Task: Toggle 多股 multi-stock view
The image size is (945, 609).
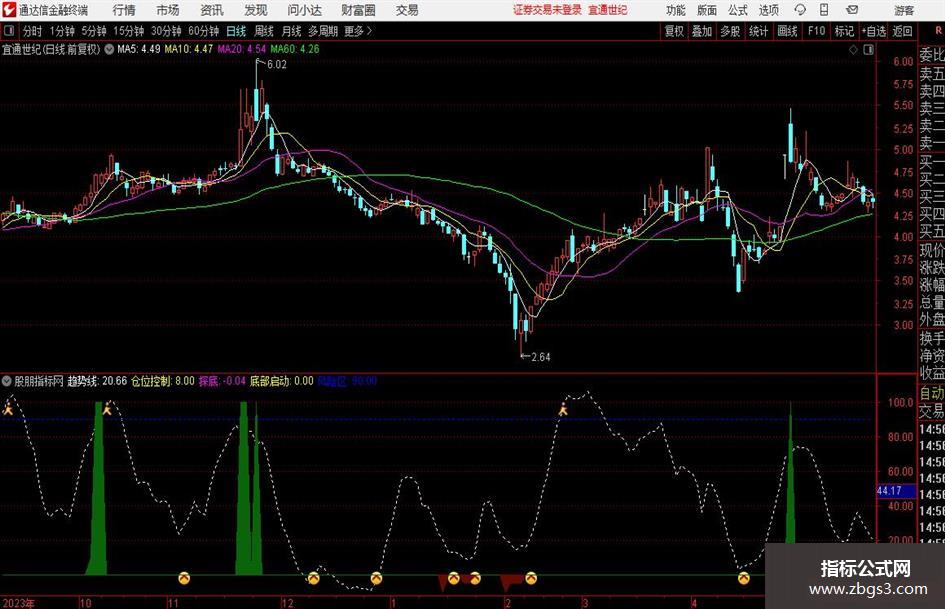Action: [730, 31]
